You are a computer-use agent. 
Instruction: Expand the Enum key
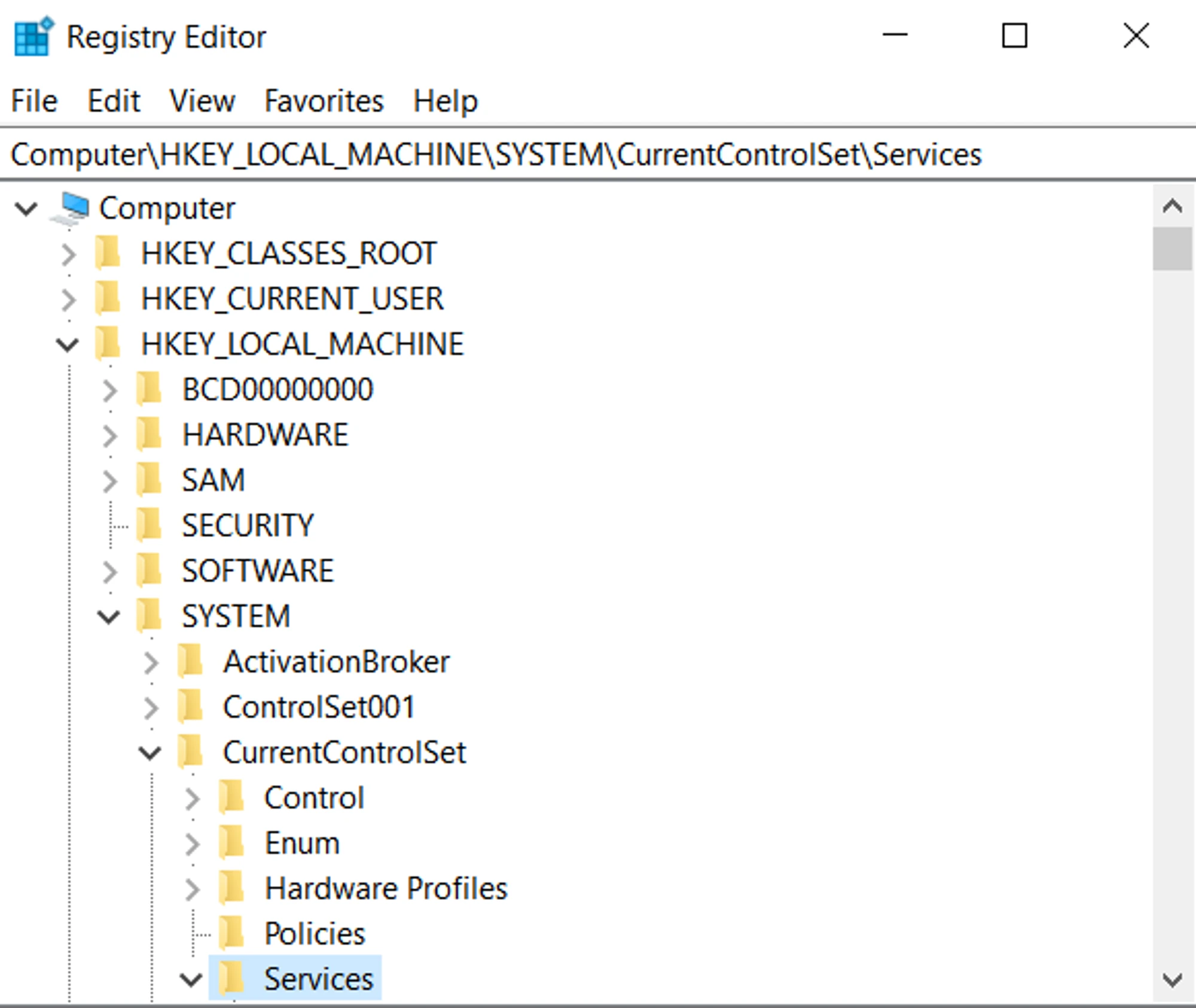[x=192, y=844]
